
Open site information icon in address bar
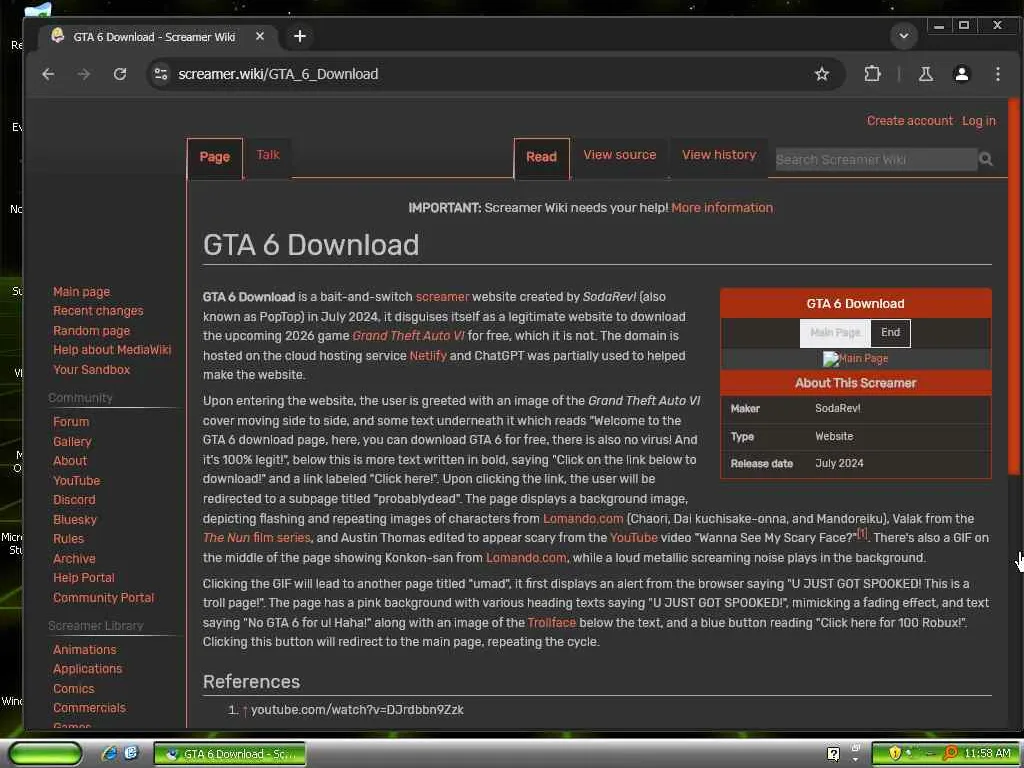click(161, 74)
